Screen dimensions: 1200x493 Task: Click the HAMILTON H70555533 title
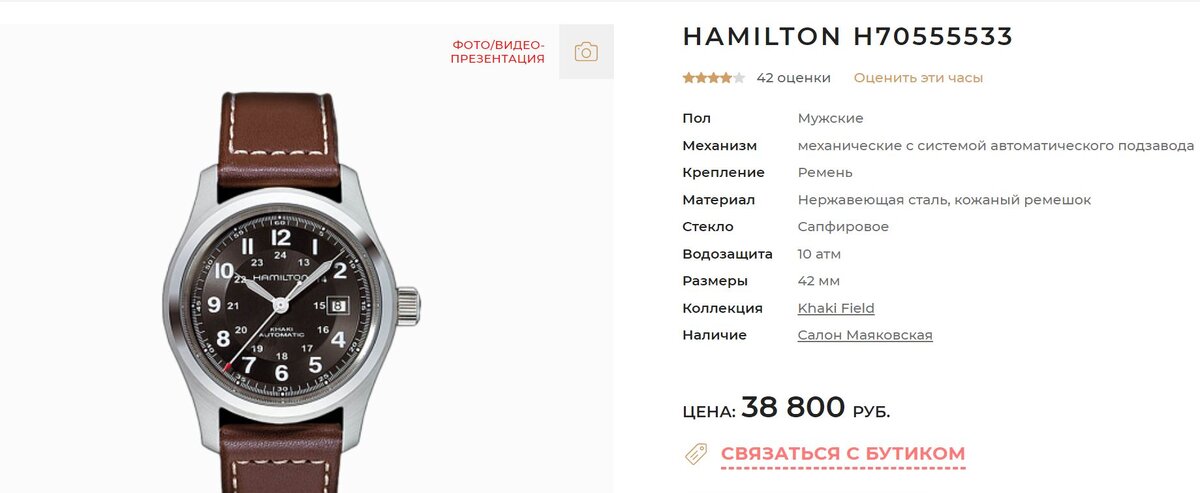click(x=848, y=37)
